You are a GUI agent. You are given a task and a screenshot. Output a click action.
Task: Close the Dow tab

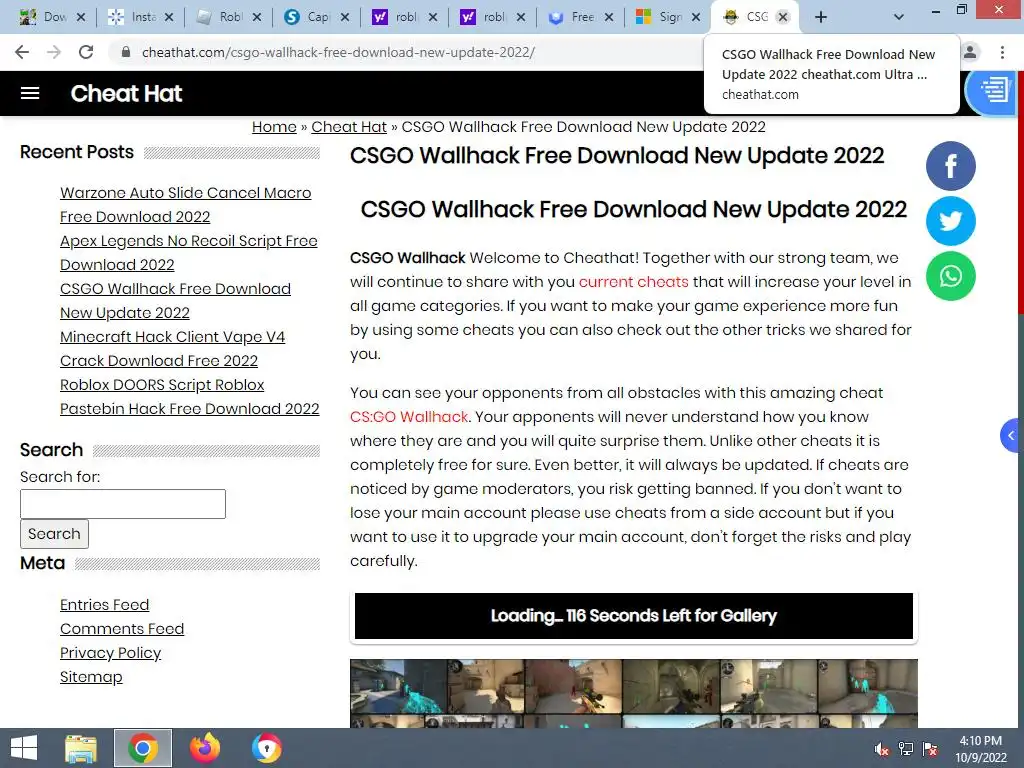click(81, 17)
